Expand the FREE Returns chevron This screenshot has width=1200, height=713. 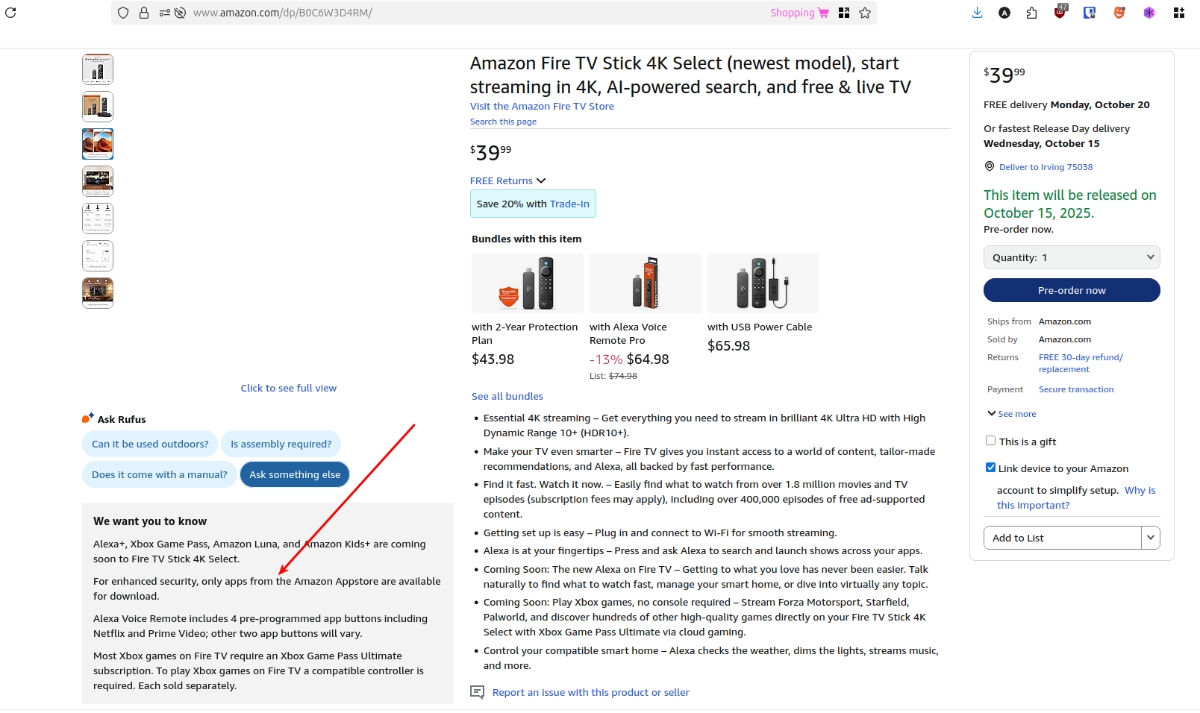coord(541,181)
